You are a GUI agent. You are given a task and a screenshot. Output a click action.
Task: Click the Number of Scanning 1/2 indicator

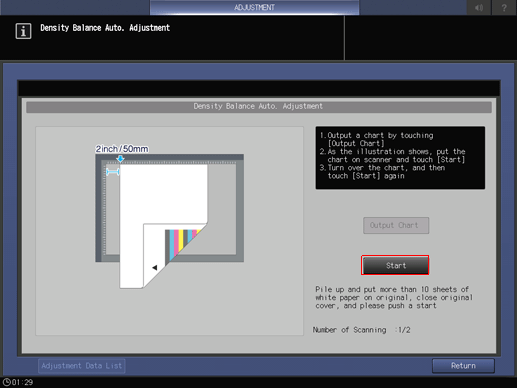click(362, 330)
